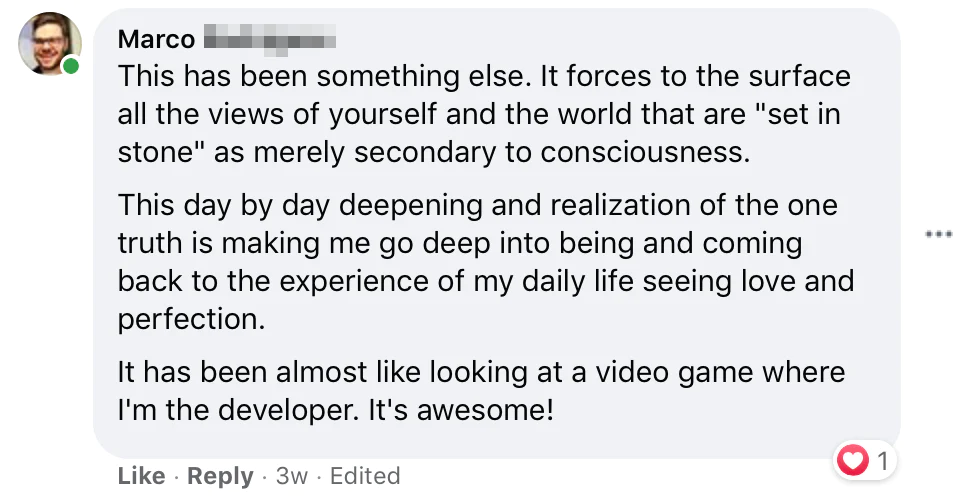The image size is (970, 498).
Task: Click the heart love reaction icon
Action: pos(853,460)
